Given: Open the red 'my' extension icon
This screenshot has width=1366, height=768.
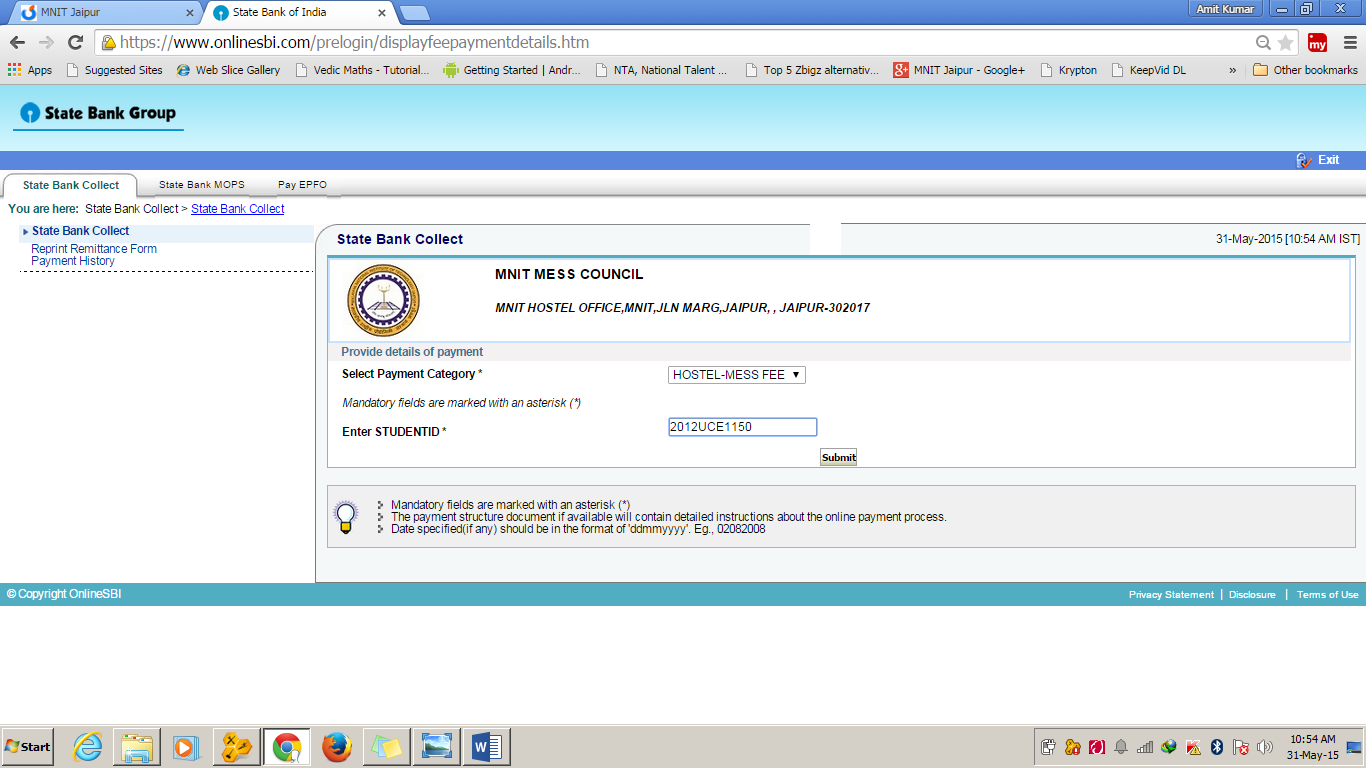Looking at the screenshot, I should 1317,43.
